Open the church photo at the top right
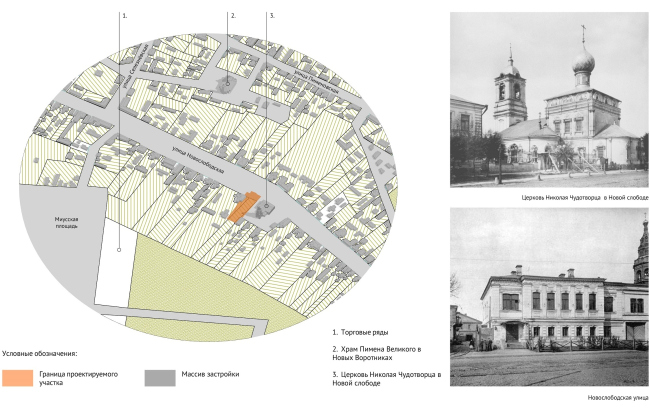Image resolution: width=650 pixels, height=408 pixels. [549, 98]
